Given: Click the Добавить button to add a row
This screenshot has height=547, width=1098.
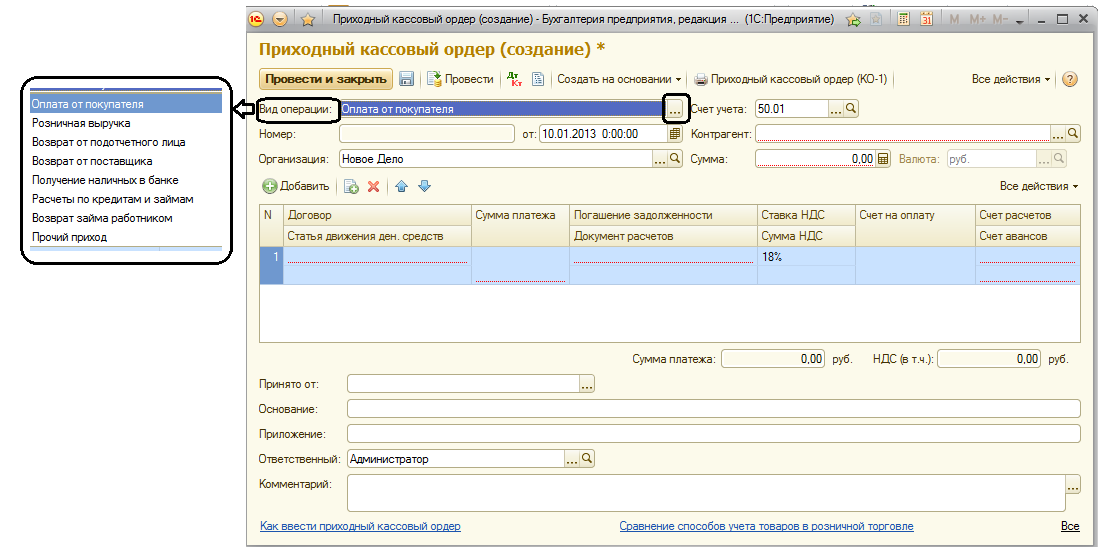Looking at the screenshot, I should tap(296, 186).
